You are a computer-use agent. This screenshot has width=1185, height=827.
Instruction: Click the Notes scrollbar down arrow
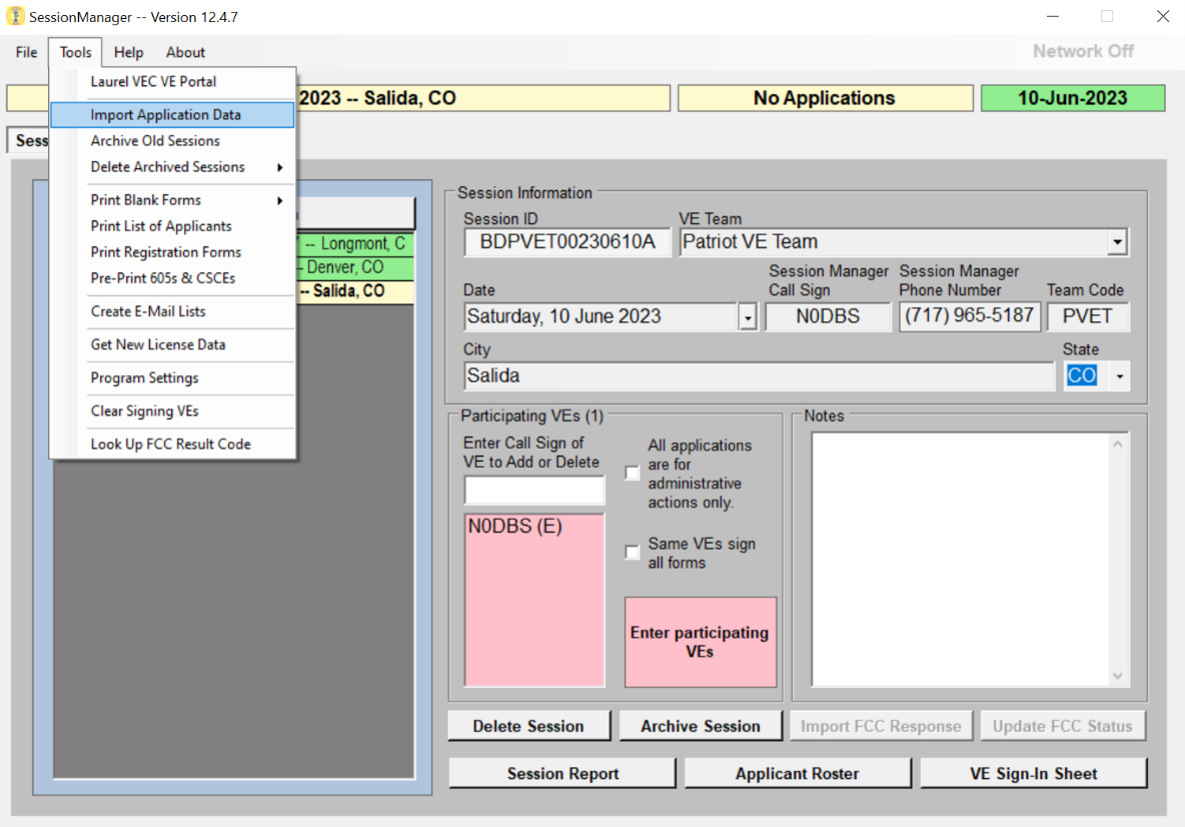(1118, 676)
